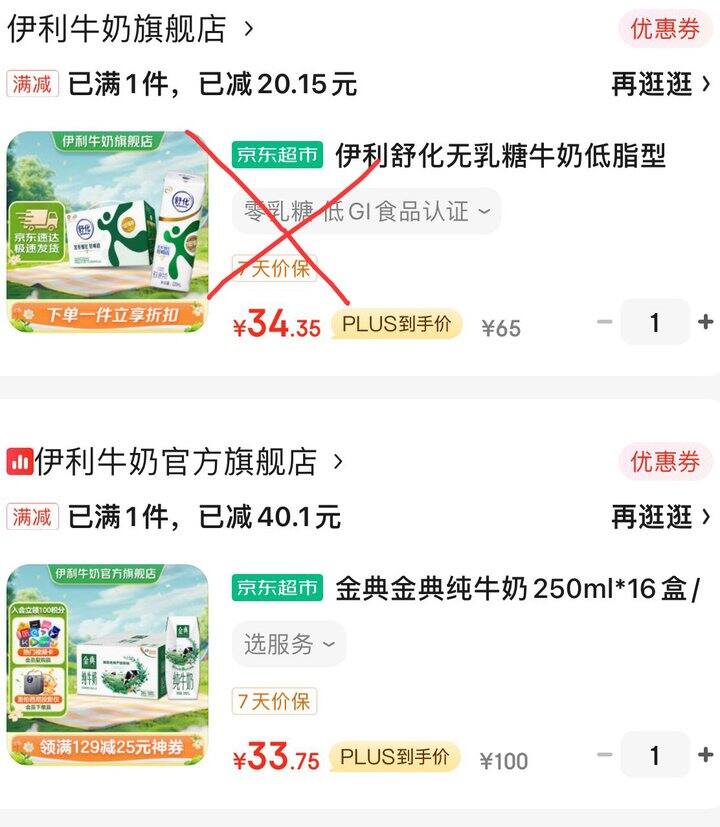
Task: Open 优惠券 for 伊利牛奶官方旗舰店
Action: point(665,462)
